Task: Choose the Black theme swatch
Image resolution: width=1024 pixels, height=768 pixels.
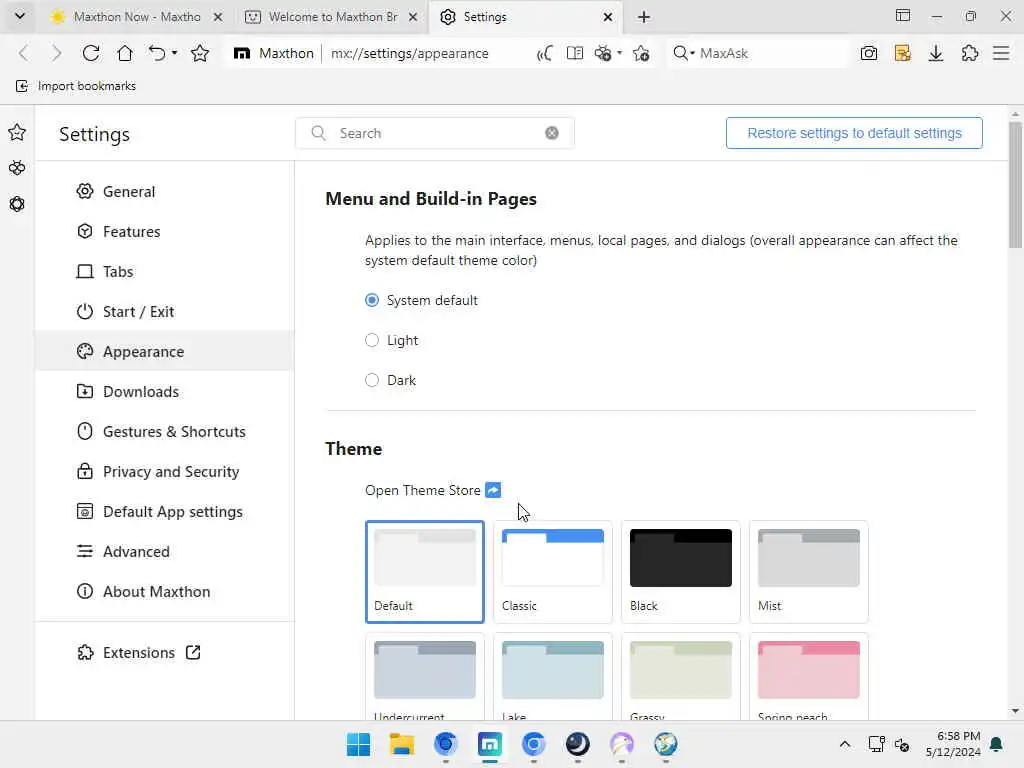Action: pyautogui.click(x=680, y=571)
